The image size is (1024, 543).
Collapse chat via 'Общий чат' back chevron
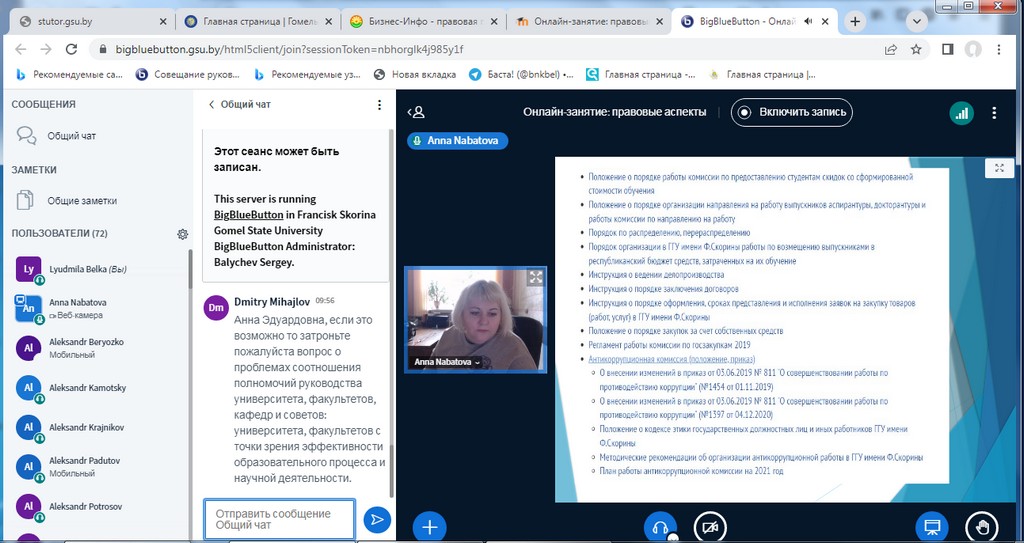coord(212,104)
